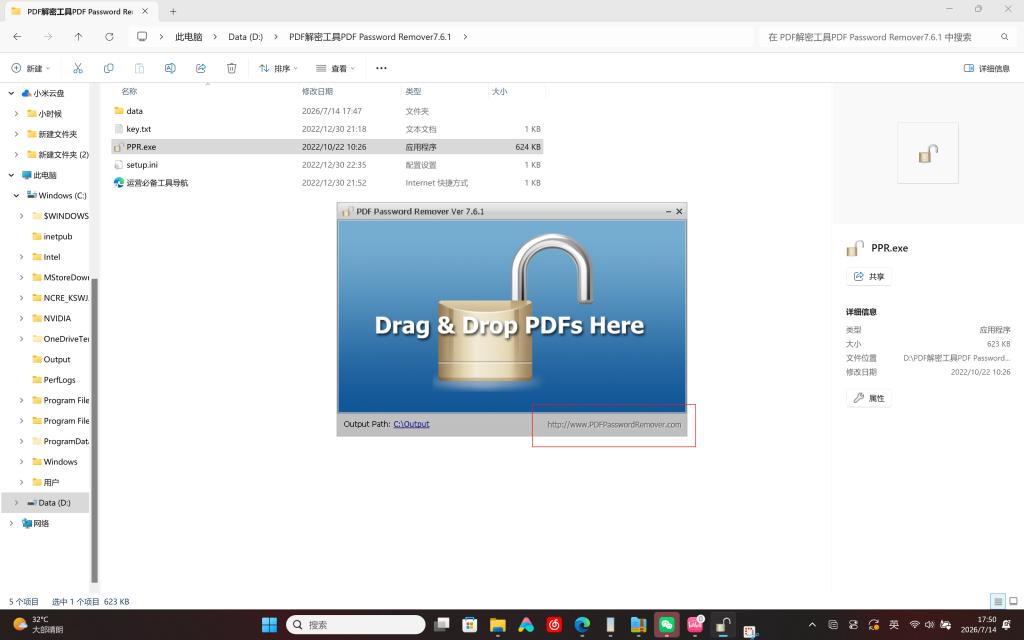Click the 共享 share button in details pane

click(x=869, y=276)
